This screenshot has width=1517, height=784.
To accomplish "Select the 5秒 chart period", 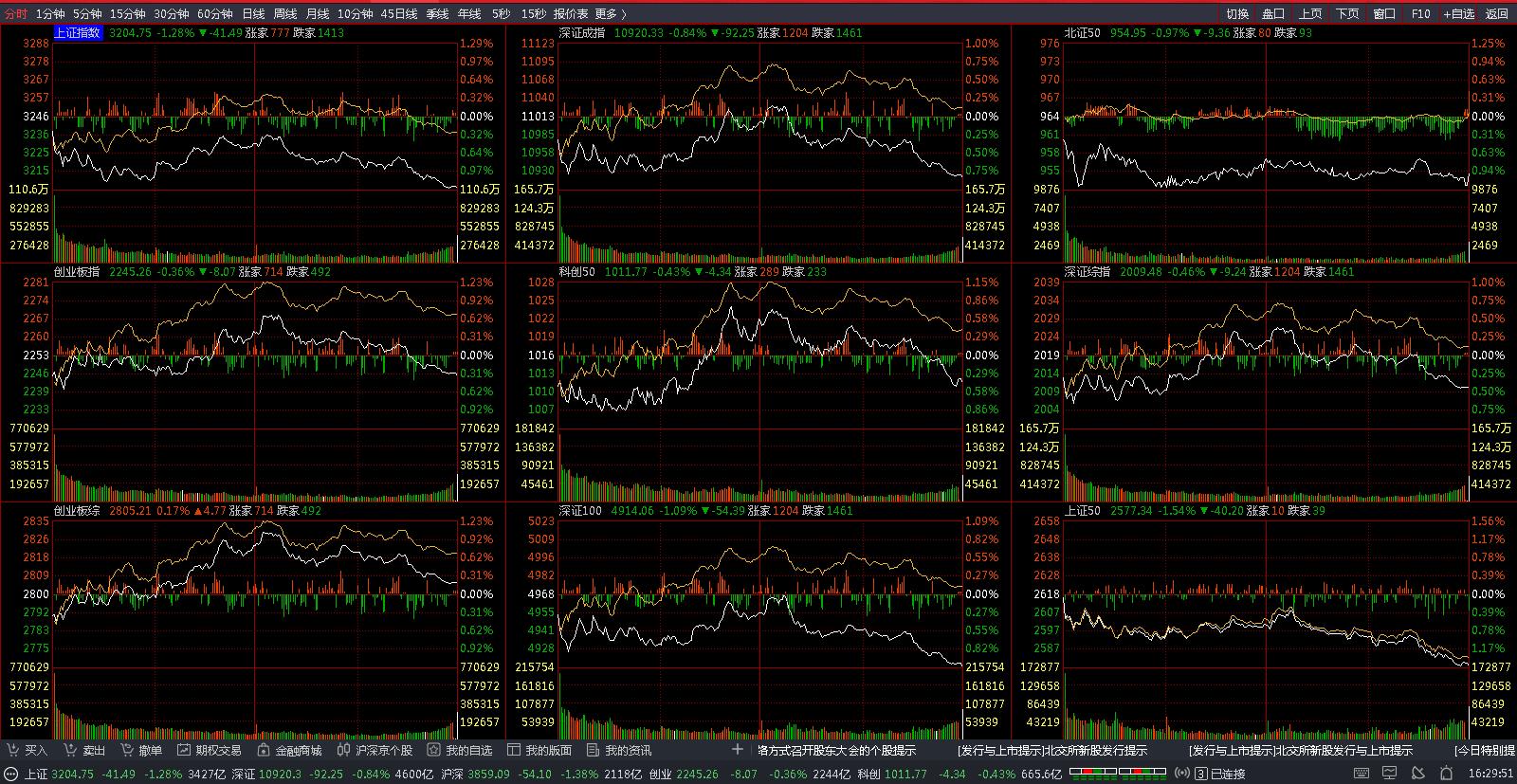I will [x=502, y=14].
